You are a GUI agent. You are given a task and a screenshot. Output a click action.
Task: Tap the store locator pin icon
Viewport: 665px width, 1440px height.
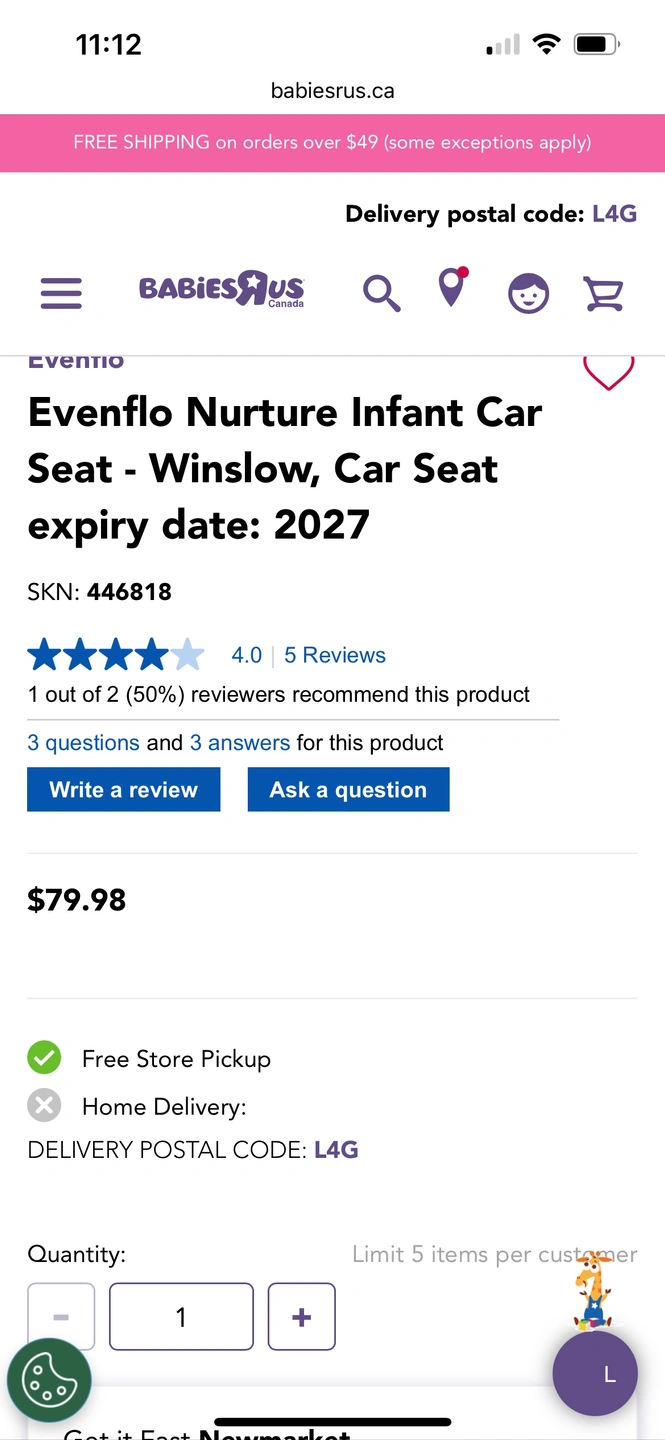(452, 289)
